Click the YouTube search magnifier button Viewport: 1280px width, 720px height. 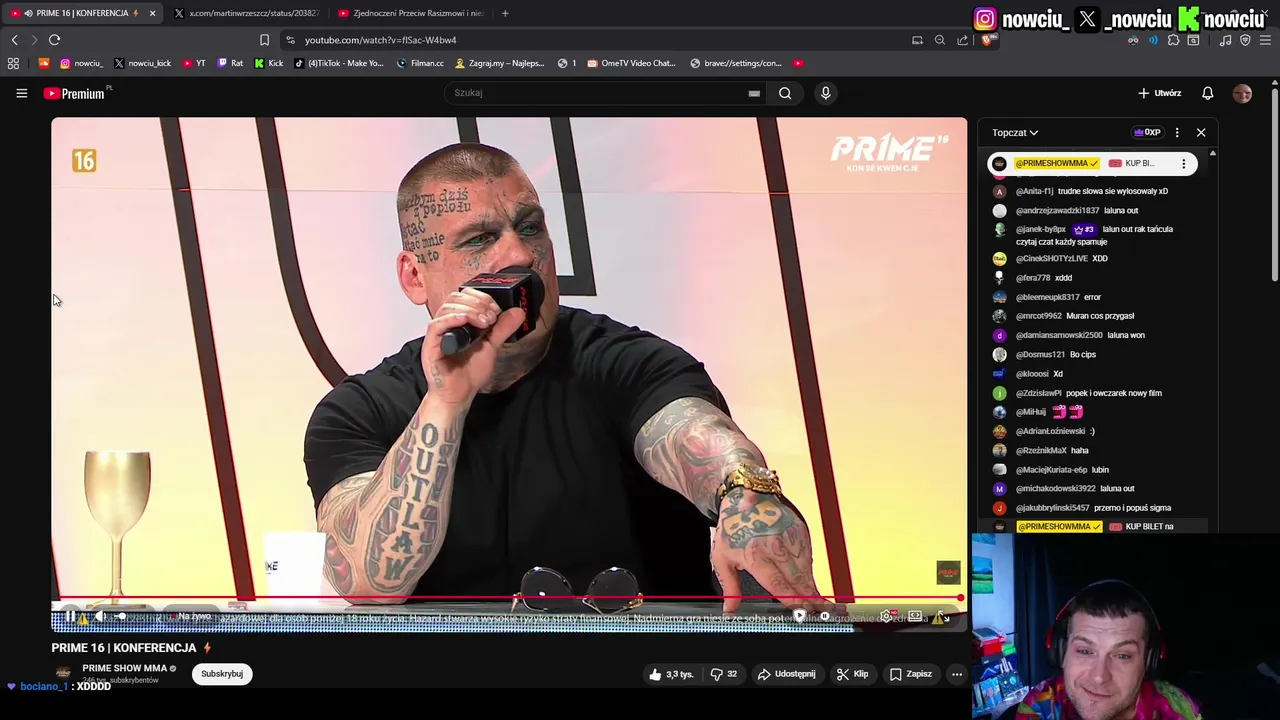pyautogui.click(x=785, y=93)
